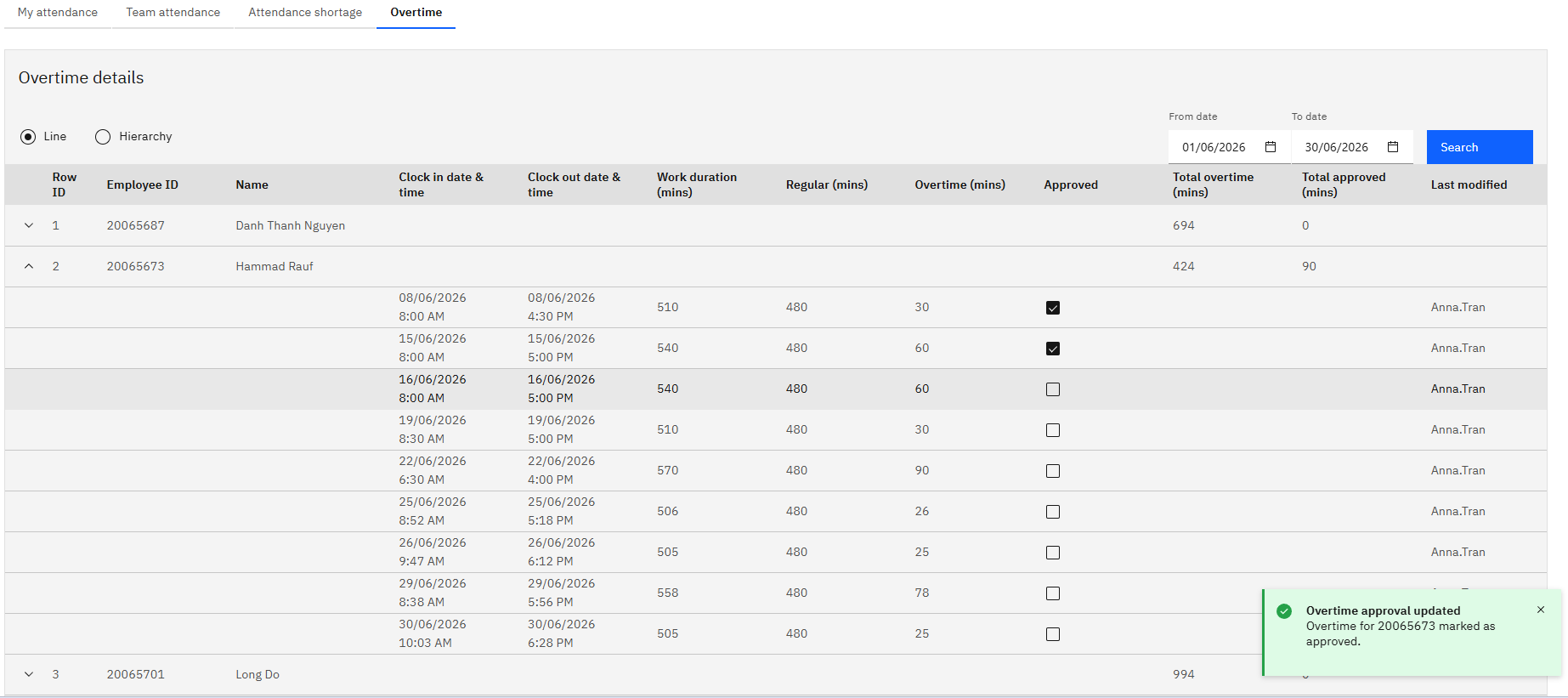This screenshot has height=698, width=1568.
Task: Expand row 3 for Long Do
Action: point(29,674)
